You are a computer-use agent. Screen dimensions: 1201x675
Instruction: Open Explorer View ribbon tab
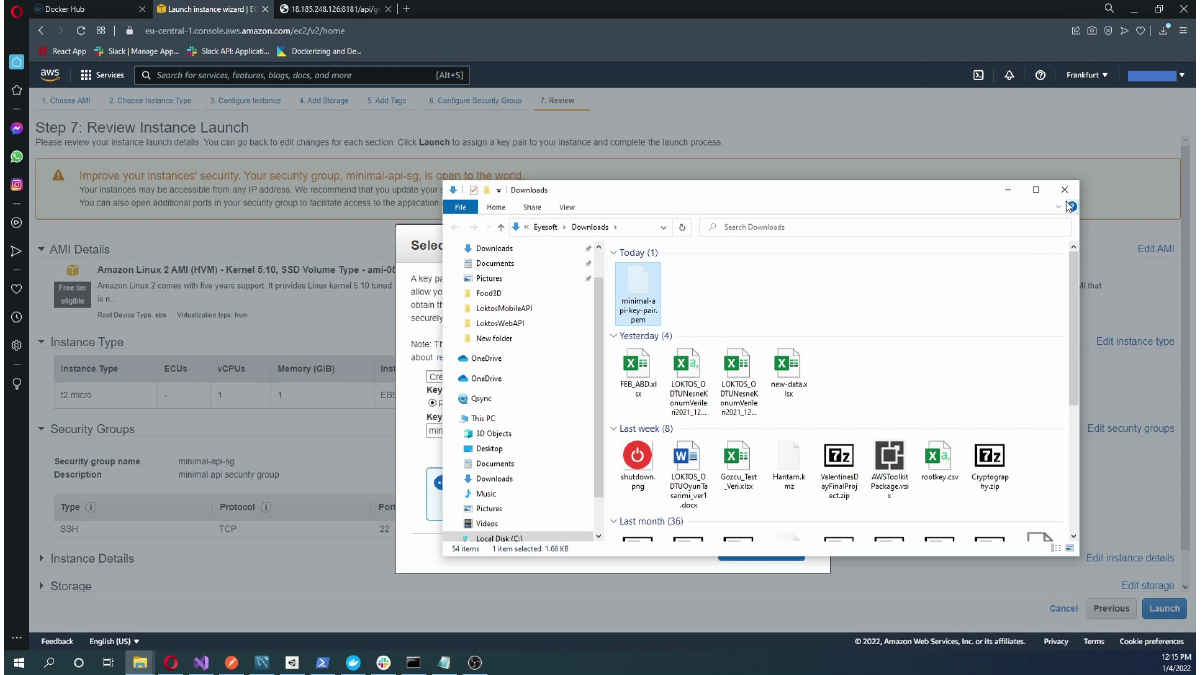click(x=567, y=207)
